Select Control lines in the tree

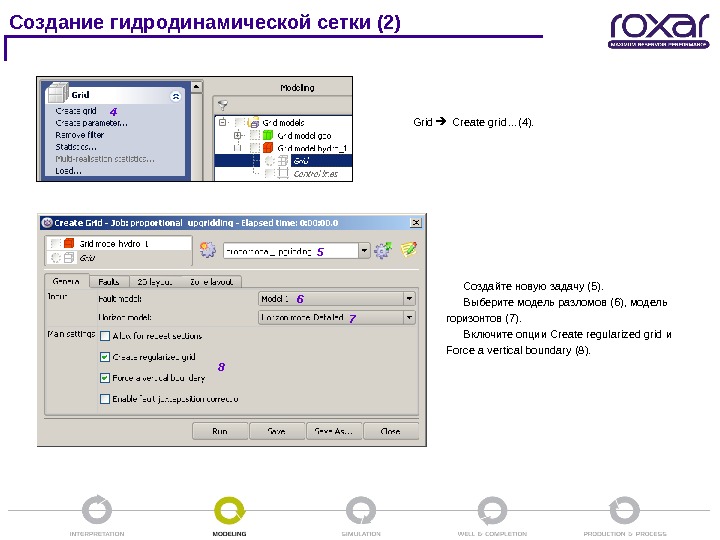tap(315, 174)
